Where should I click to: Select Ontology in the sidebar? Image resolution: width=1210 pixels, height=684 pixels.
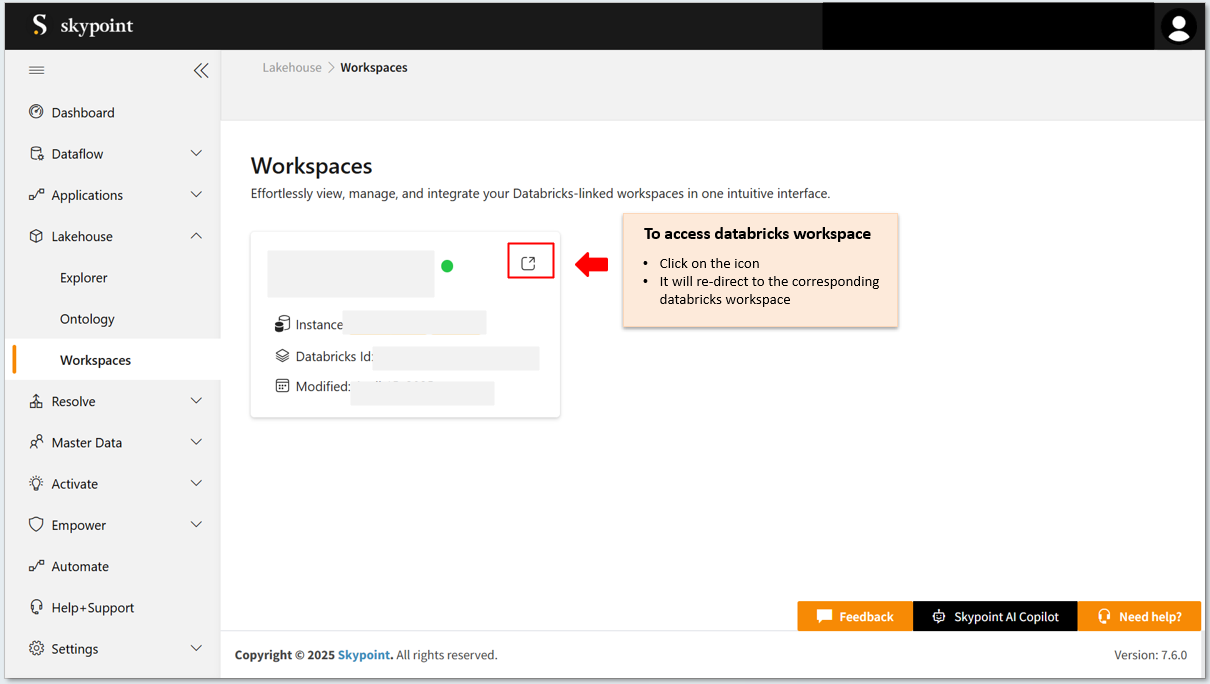[x=87, y=319]
